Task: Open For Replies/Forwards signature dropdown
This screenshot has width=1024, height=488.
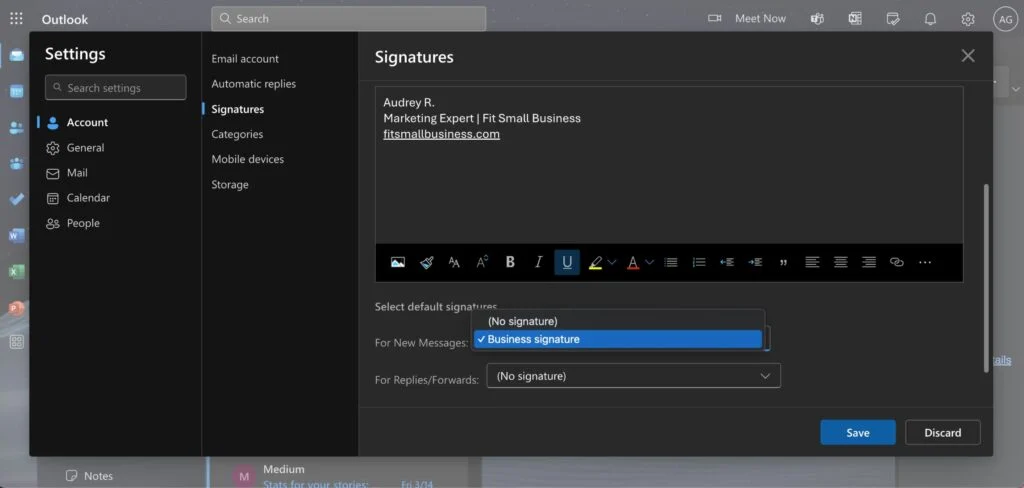Action: (633, 376)
